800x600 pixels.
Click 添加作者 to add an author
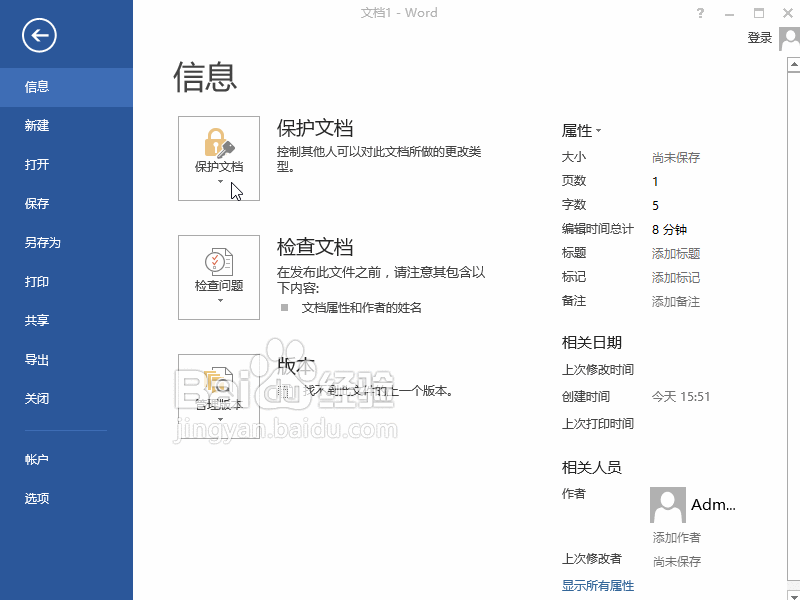[x=677, y=537]
